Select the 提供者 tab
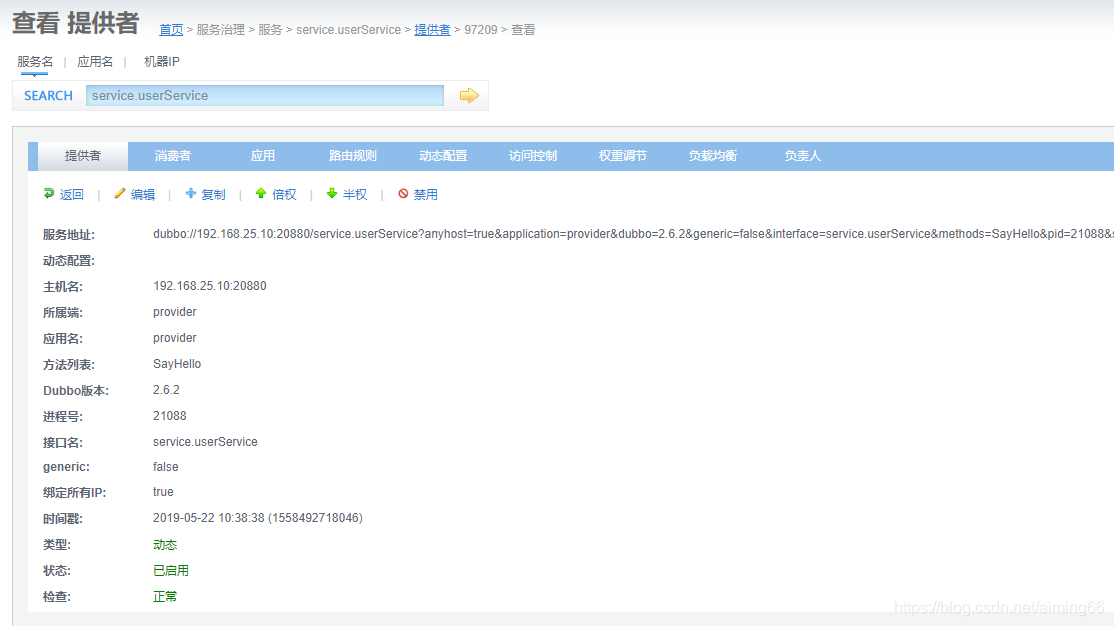This screenshot has height=626, width=1114. tap(82, 156)
